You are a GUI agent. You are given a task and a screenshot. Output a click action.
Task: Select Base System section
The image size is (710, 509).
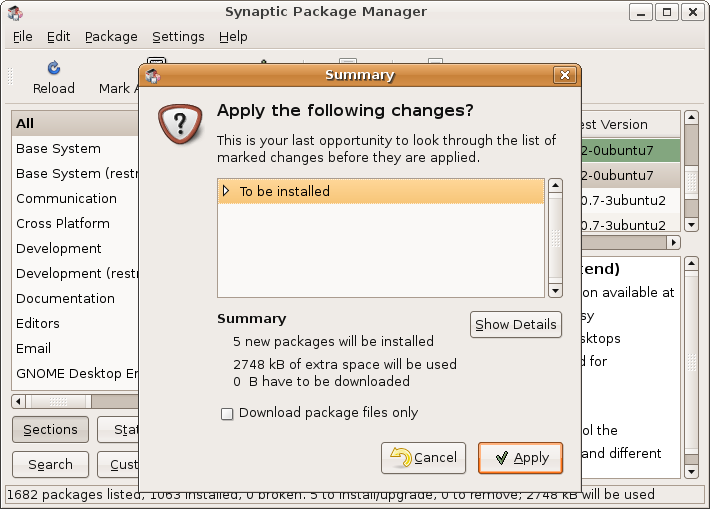click(x=76, y=149)
